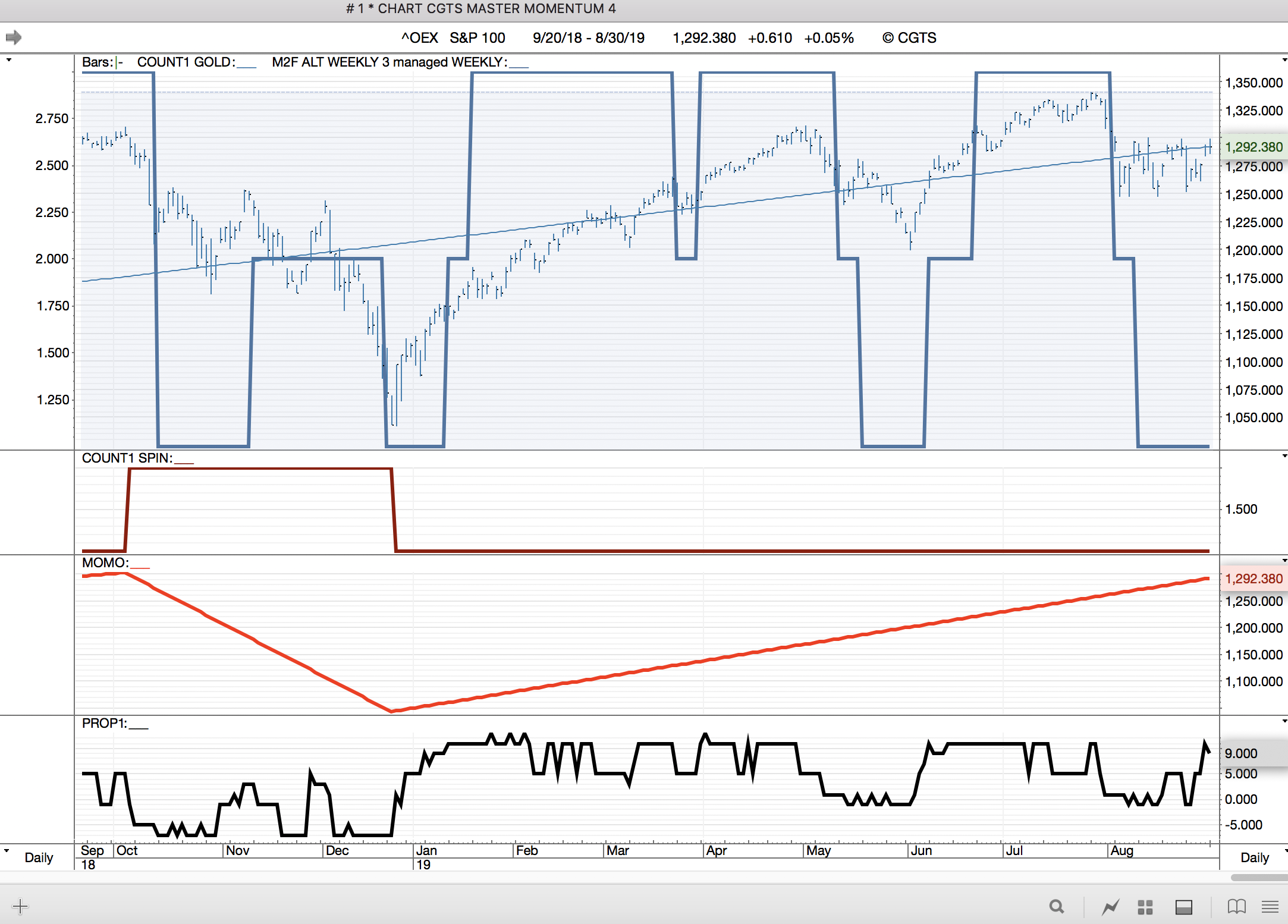Viewport: 1288px width, 924px height.
Task: Switch to four-square grid layout view
Action: click(x=1145, y=907)
